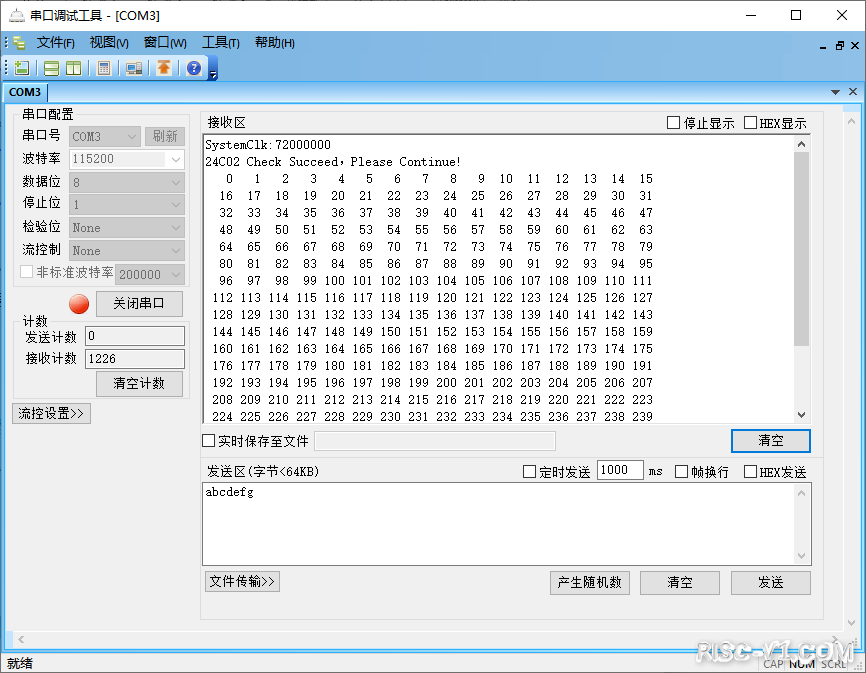Click the 发送计数 field

click(135, 336)
